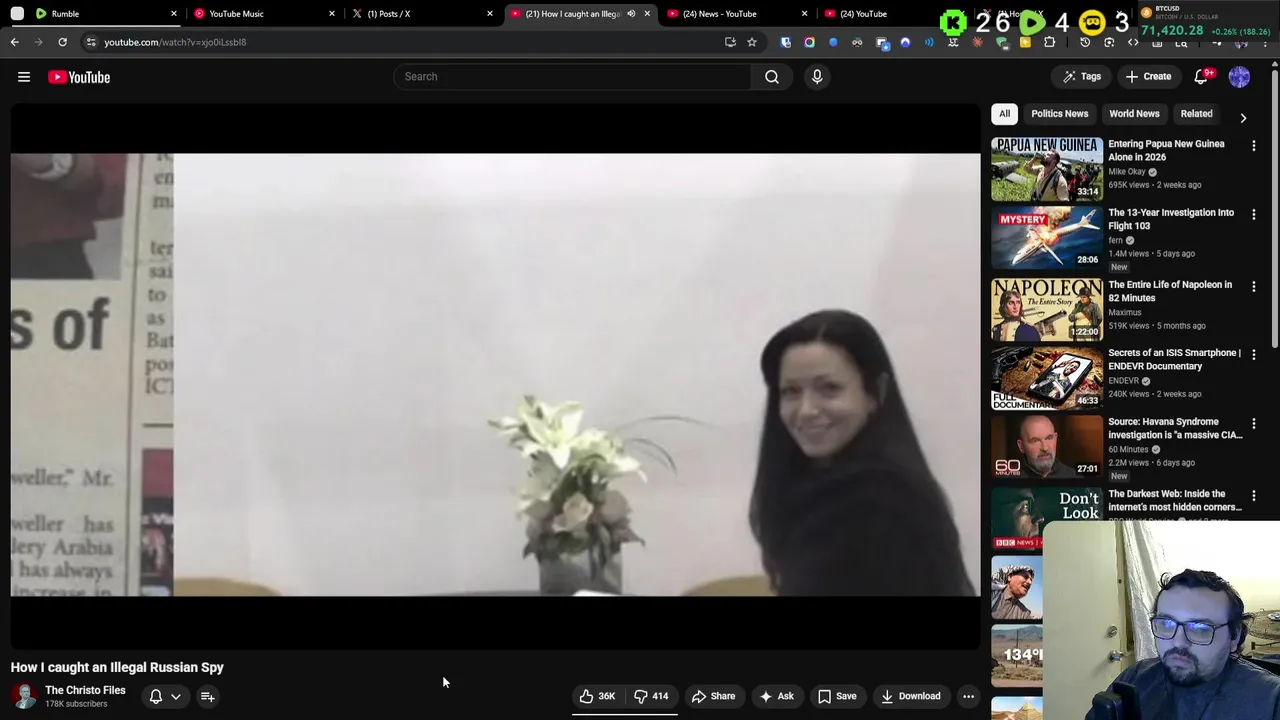Image resolution: width=1280 pixels, height=720 pixels.
Task: Select the World News chip
Action: point(1134,114)
